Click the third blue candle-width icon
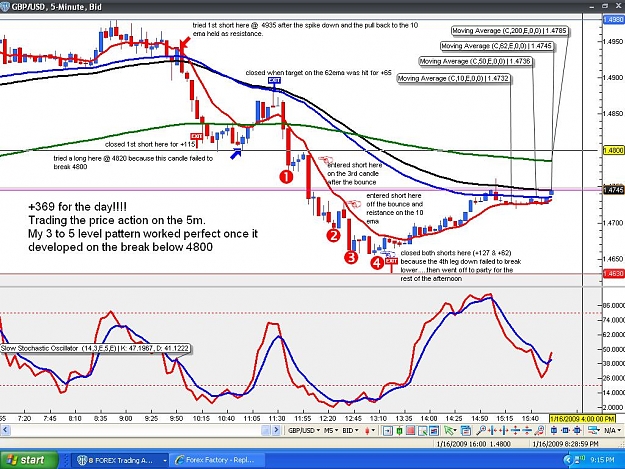The height and width of the screenshot is (469, 625). click(x=577, y=430)
